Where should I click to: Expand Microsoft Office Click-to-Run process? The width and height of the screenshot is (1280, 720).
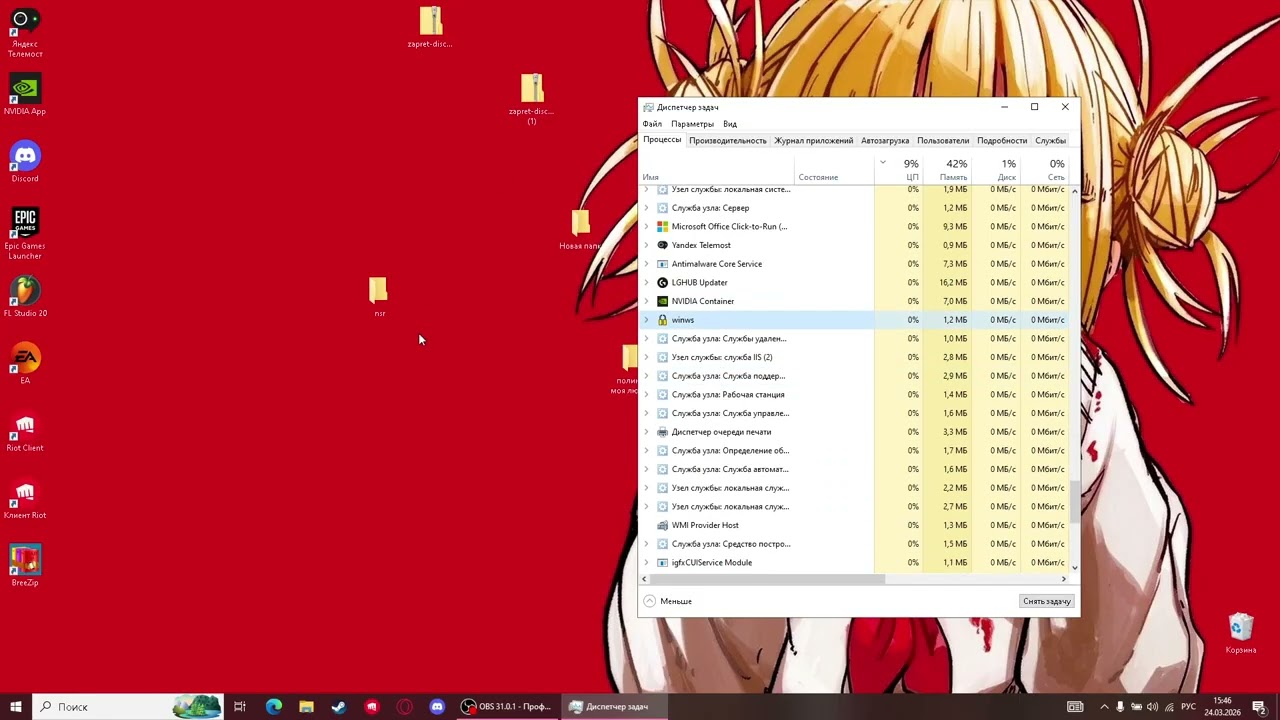(646, 226)
